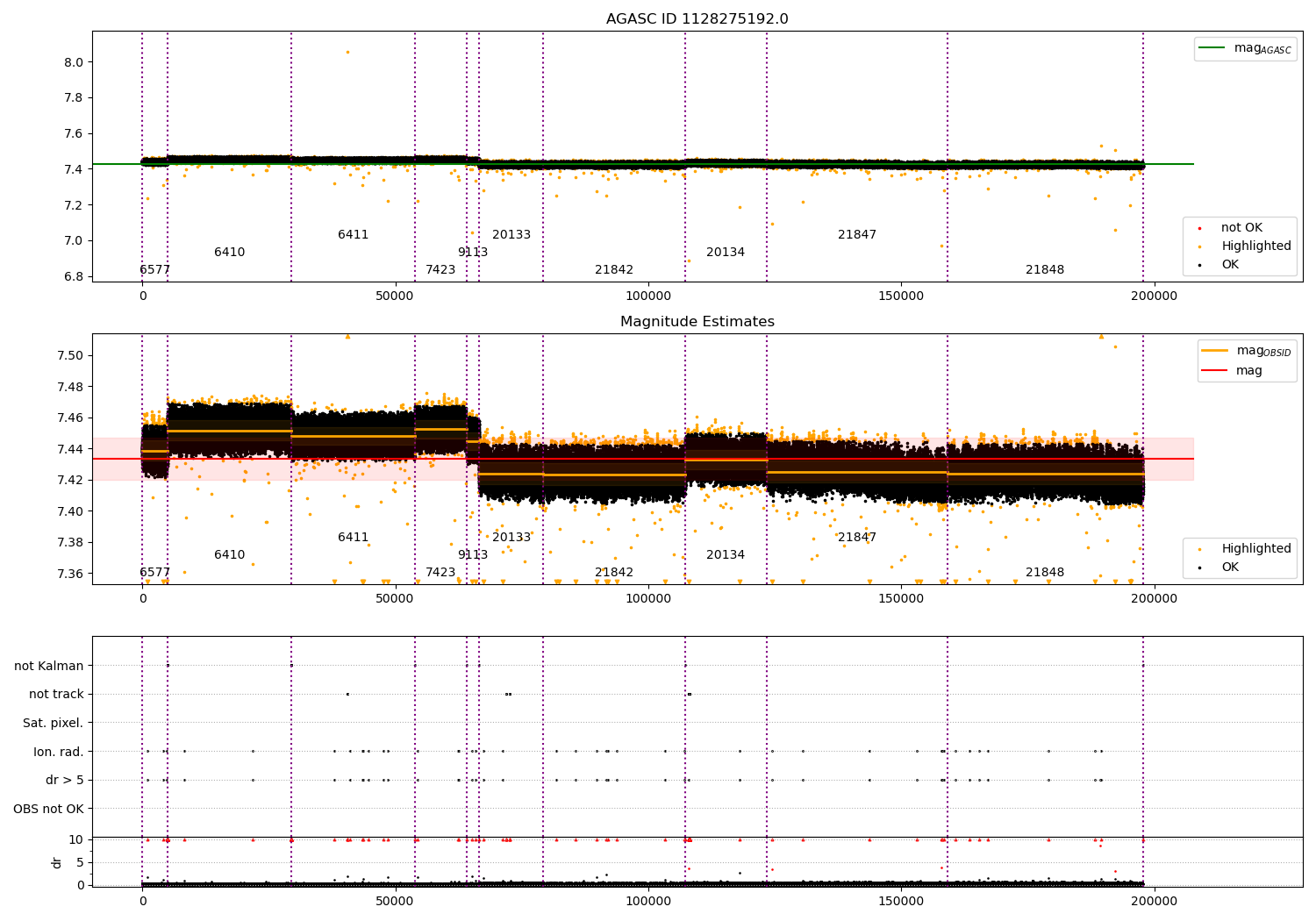The image size is (1316, 921).
Task: Click OBSID label 21842 in Magnitude Estimates plot
Action: [614, 573]
